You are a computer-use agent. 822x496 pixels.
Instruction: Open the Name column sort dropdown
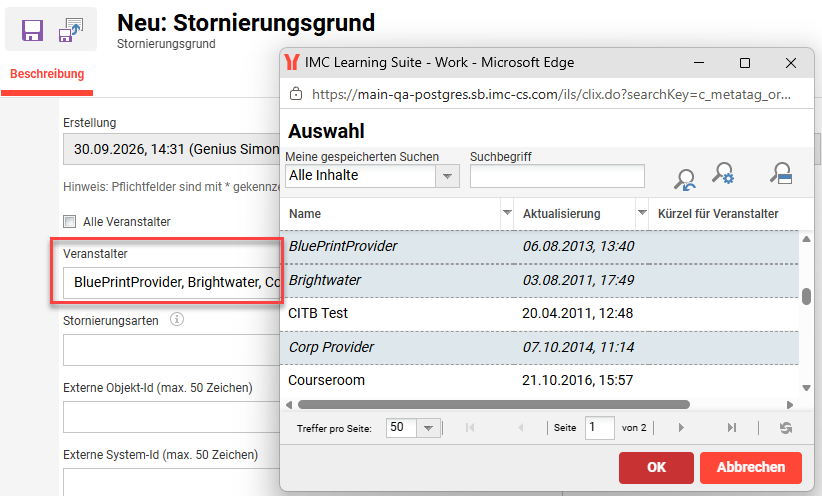point(507,213)
